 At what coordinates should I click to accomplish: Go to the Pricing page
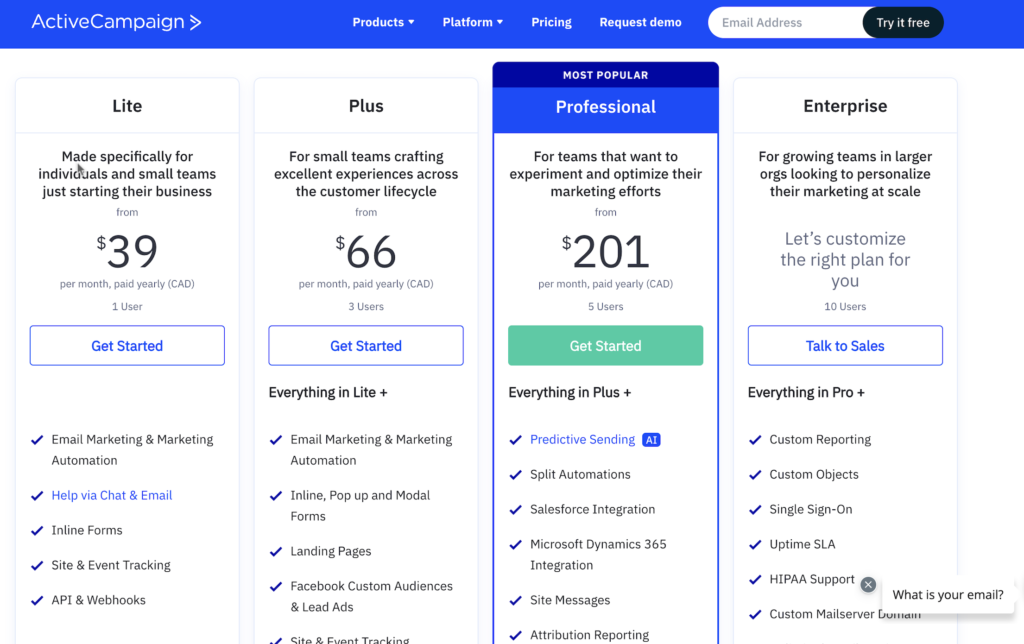(552, 22)
